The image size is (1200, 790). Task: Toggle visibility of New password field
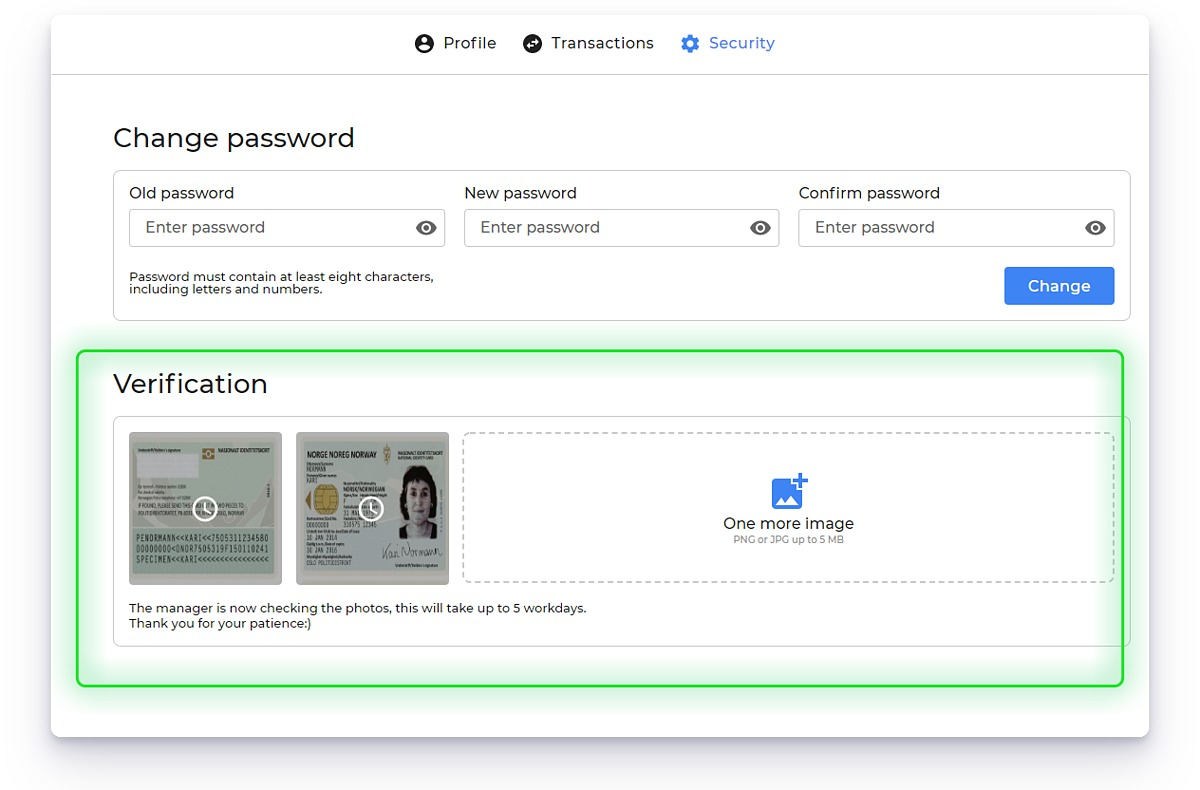pyautogui.click(x=761, y=228)
